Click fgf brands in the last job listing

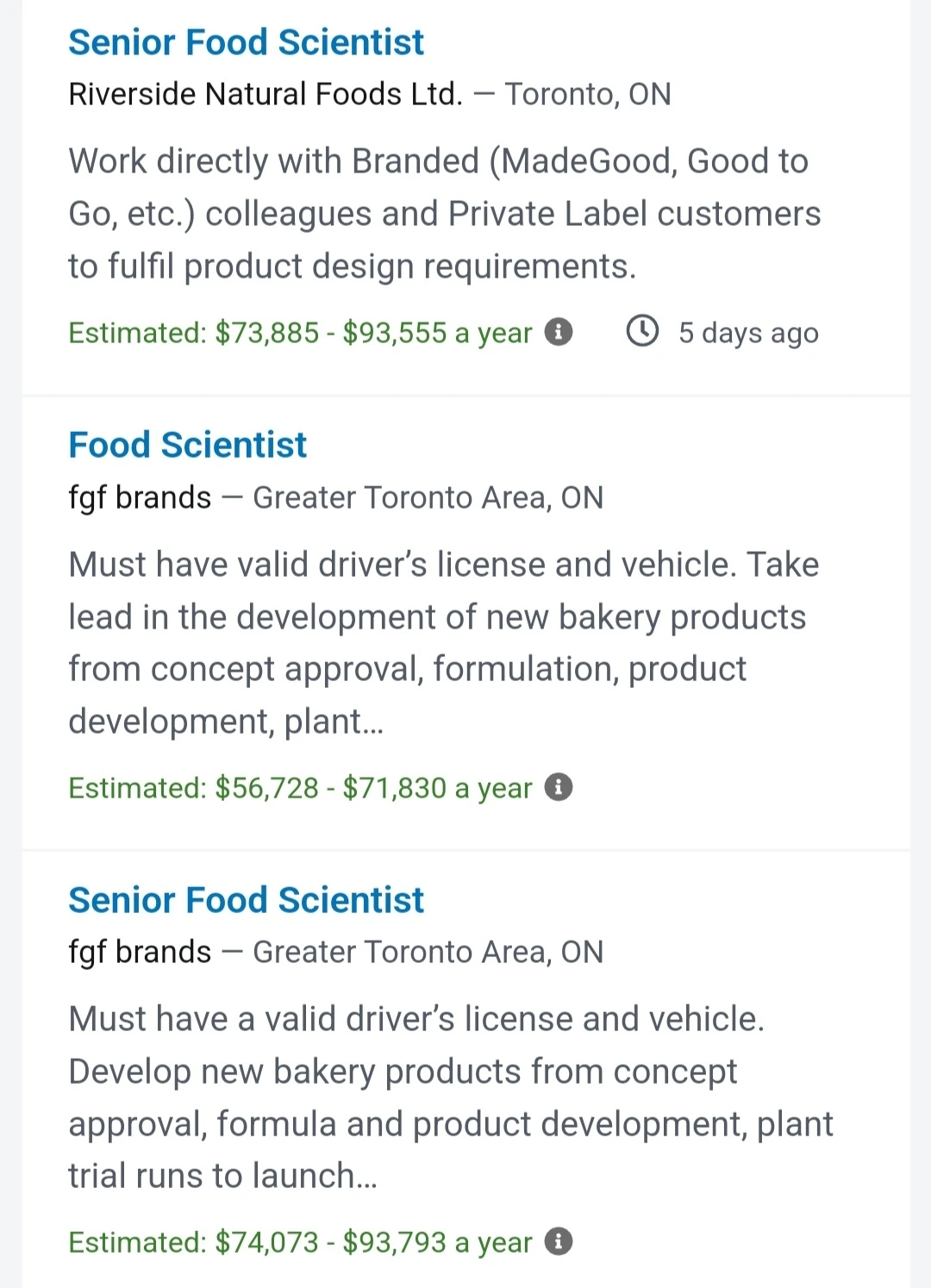tap(140, 952)
